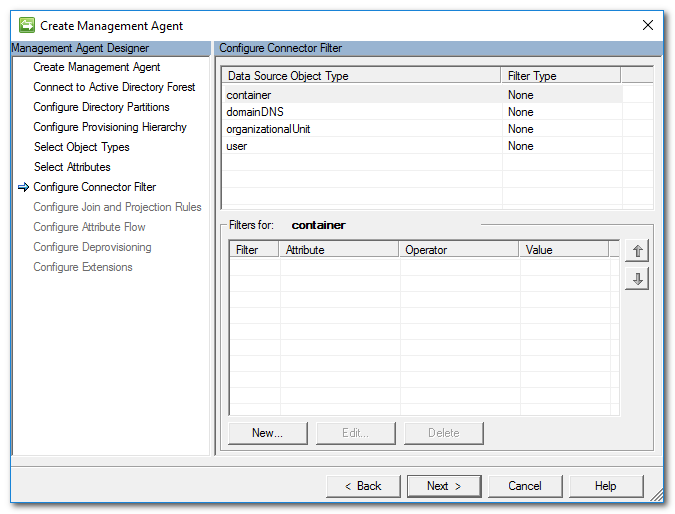Image resolution: width=675 pixels, height=514 pixels.
Task: Select the user object type row
Action: pyautogui.click(x=423, y=146)
